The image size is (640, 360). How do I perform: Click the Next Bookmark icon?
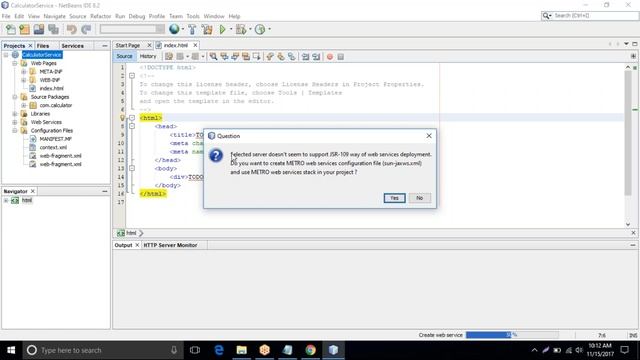[x=281, y=57]
